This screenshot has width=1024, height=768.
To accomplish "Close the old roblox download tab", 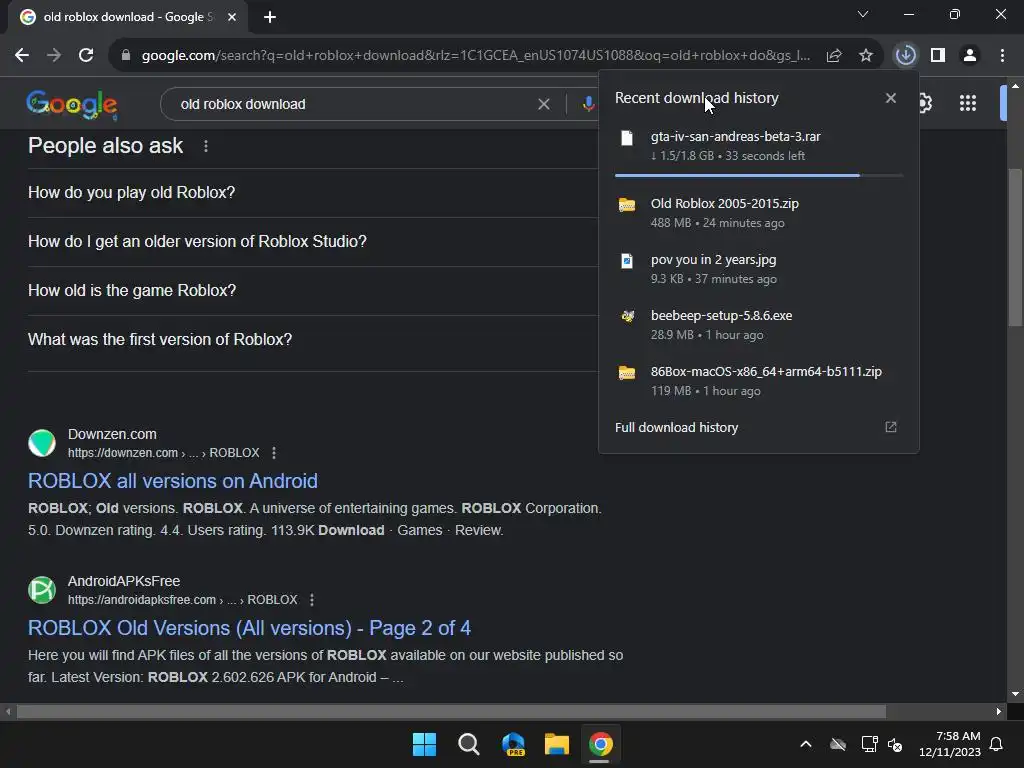I will tap(232, 17).
